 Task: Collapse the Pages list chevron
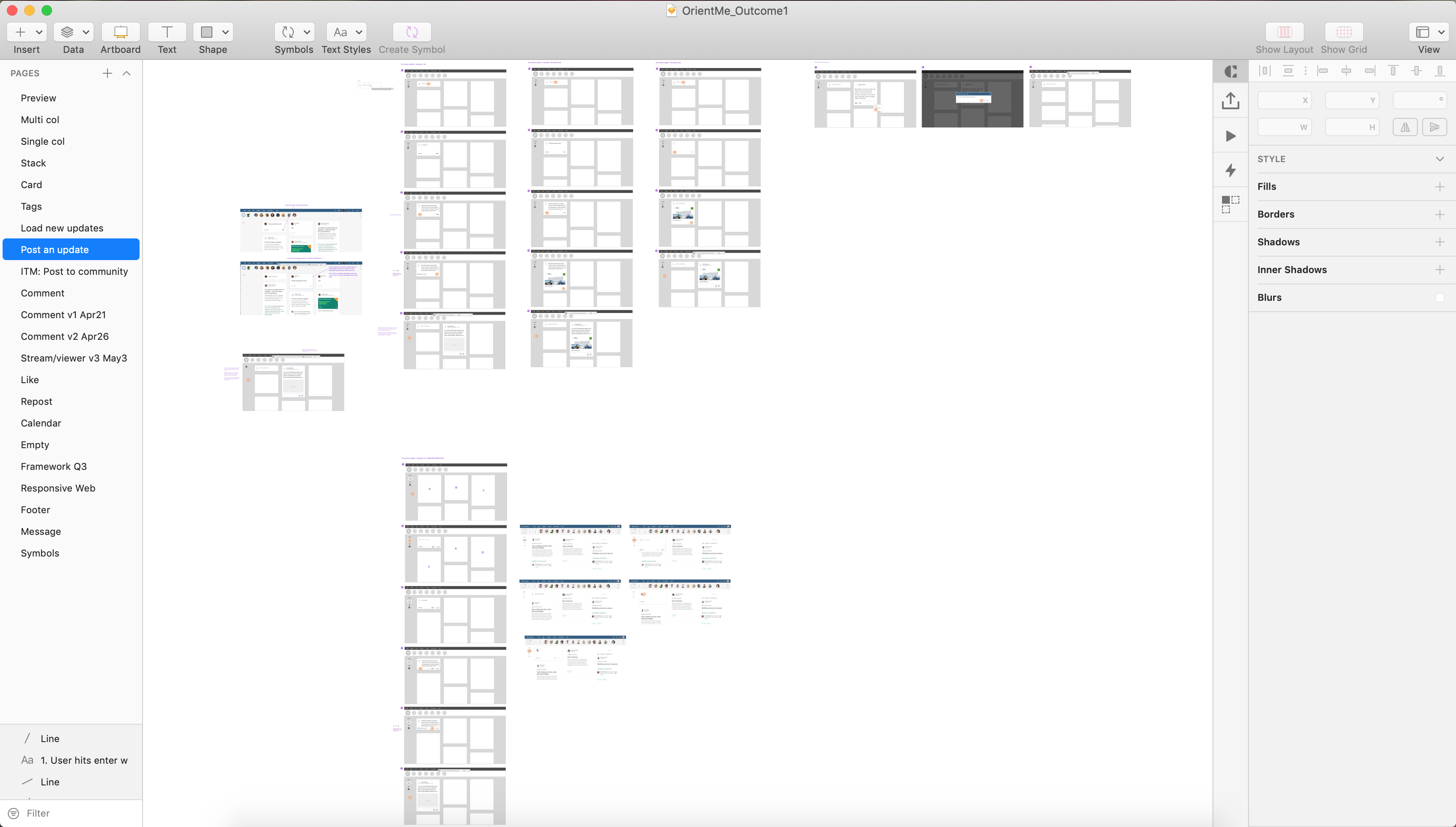tap(127, 73)
